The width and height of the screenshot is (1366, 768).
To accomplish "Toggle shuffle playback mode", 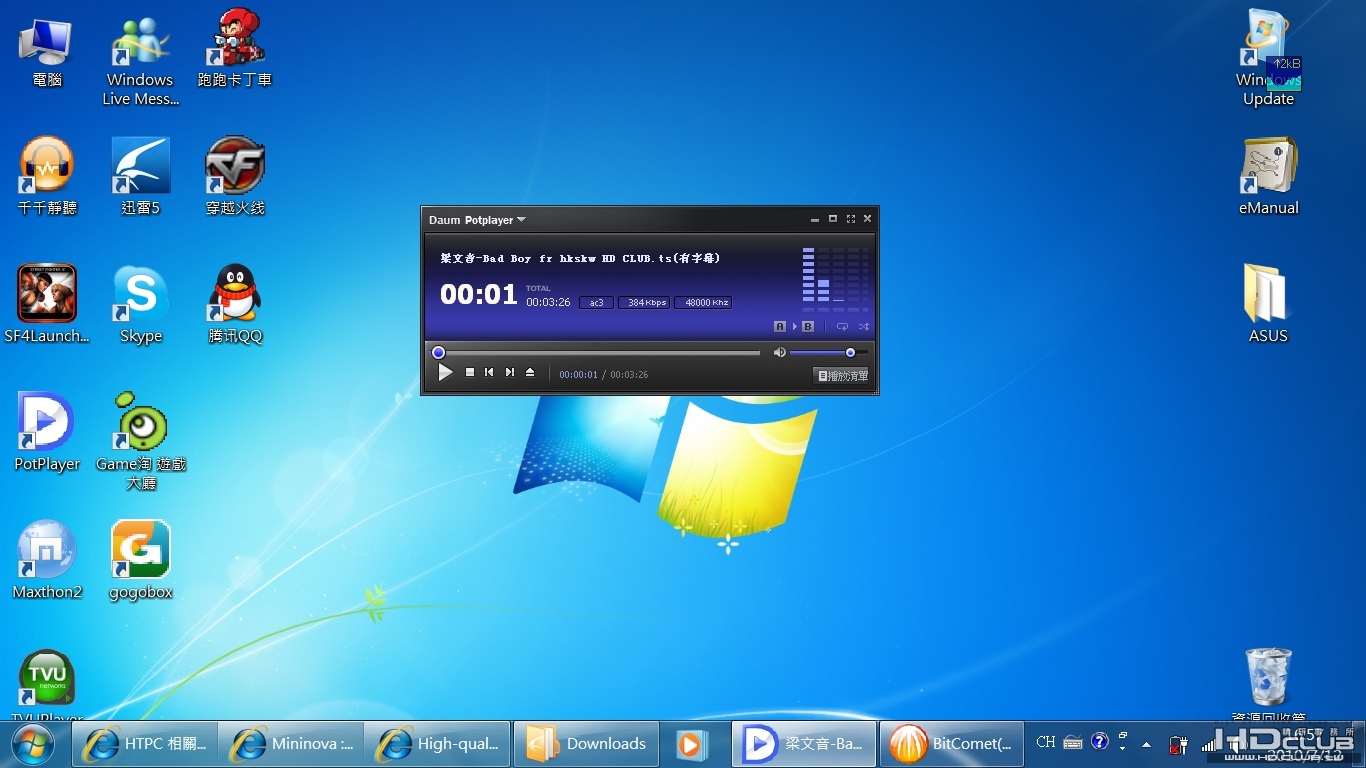I will tap(863, 326).
